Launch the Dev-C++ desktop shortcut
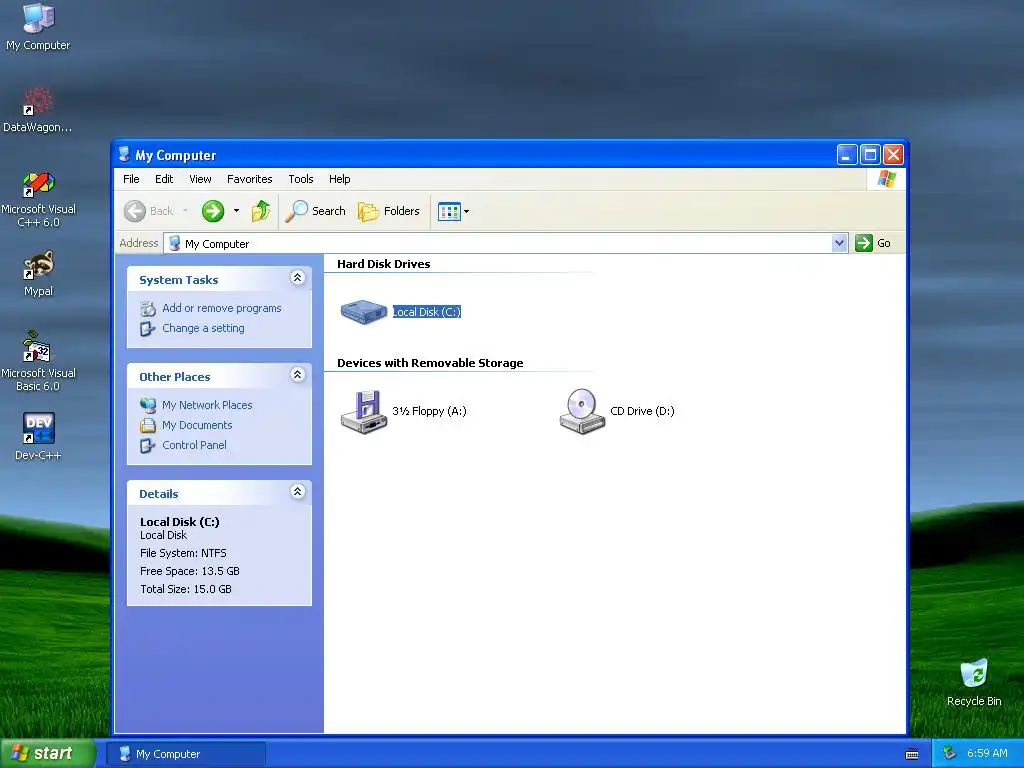The width and height of the screenshot is (1024, 768). coord(38,436)
